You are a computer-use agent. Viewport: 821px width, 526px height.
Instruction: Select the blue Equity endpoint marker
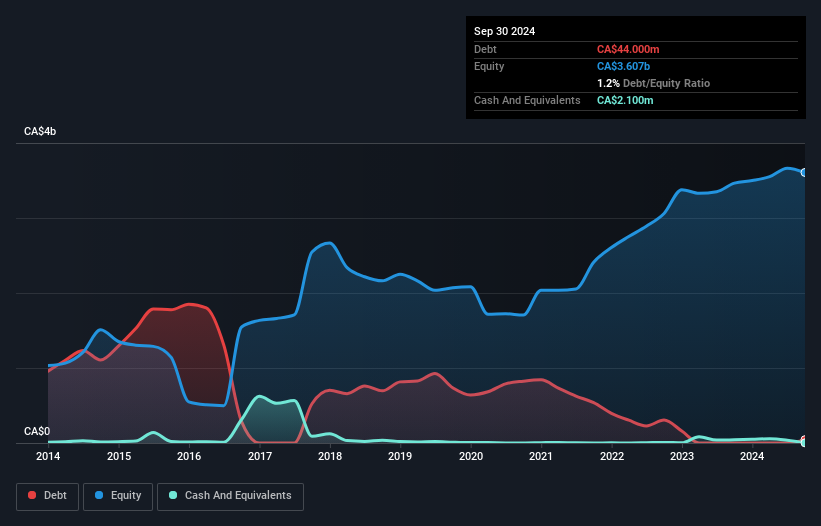click(804, 172)
